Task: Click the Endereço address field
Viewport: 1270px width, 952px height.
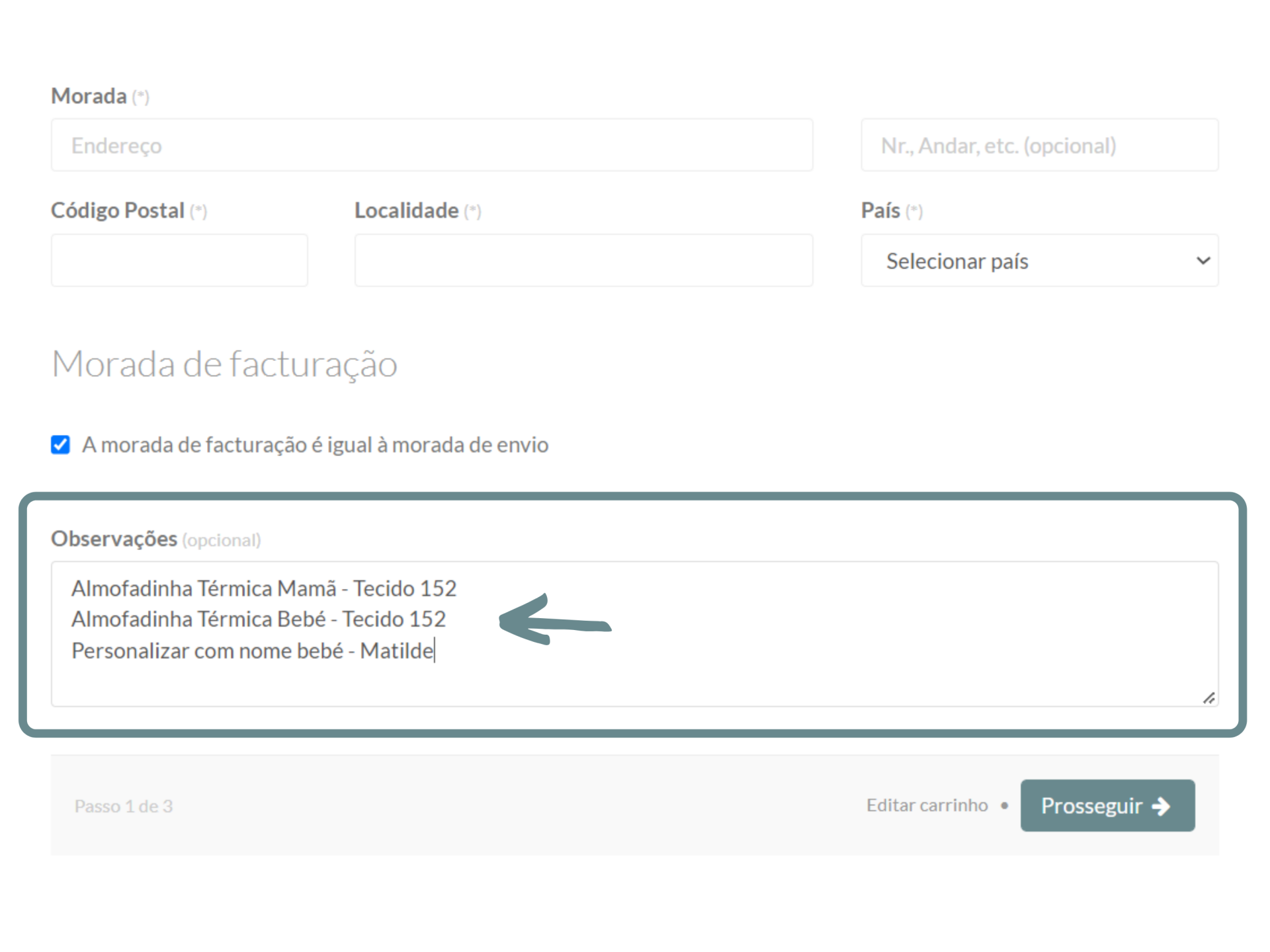Action: pyautogui.click(x=431, y=145)
